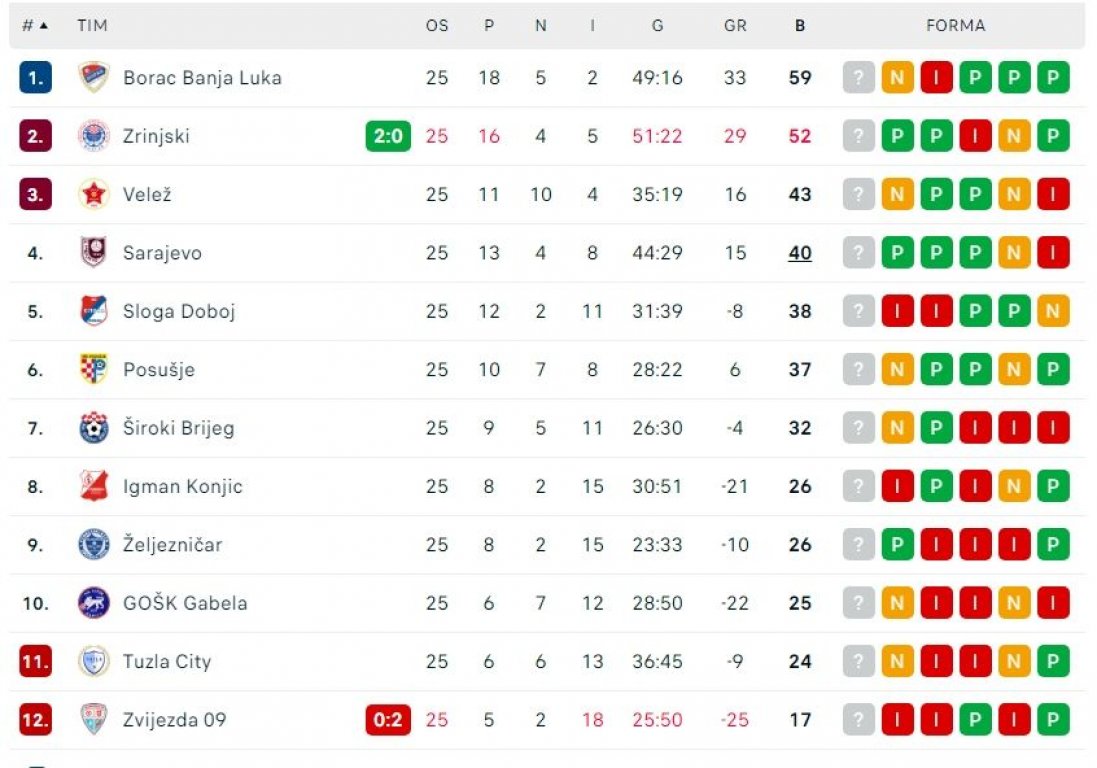Click the Željezničar club crest
The width and height of the screenshot is (1097, 768).
[x=93, y=544]
